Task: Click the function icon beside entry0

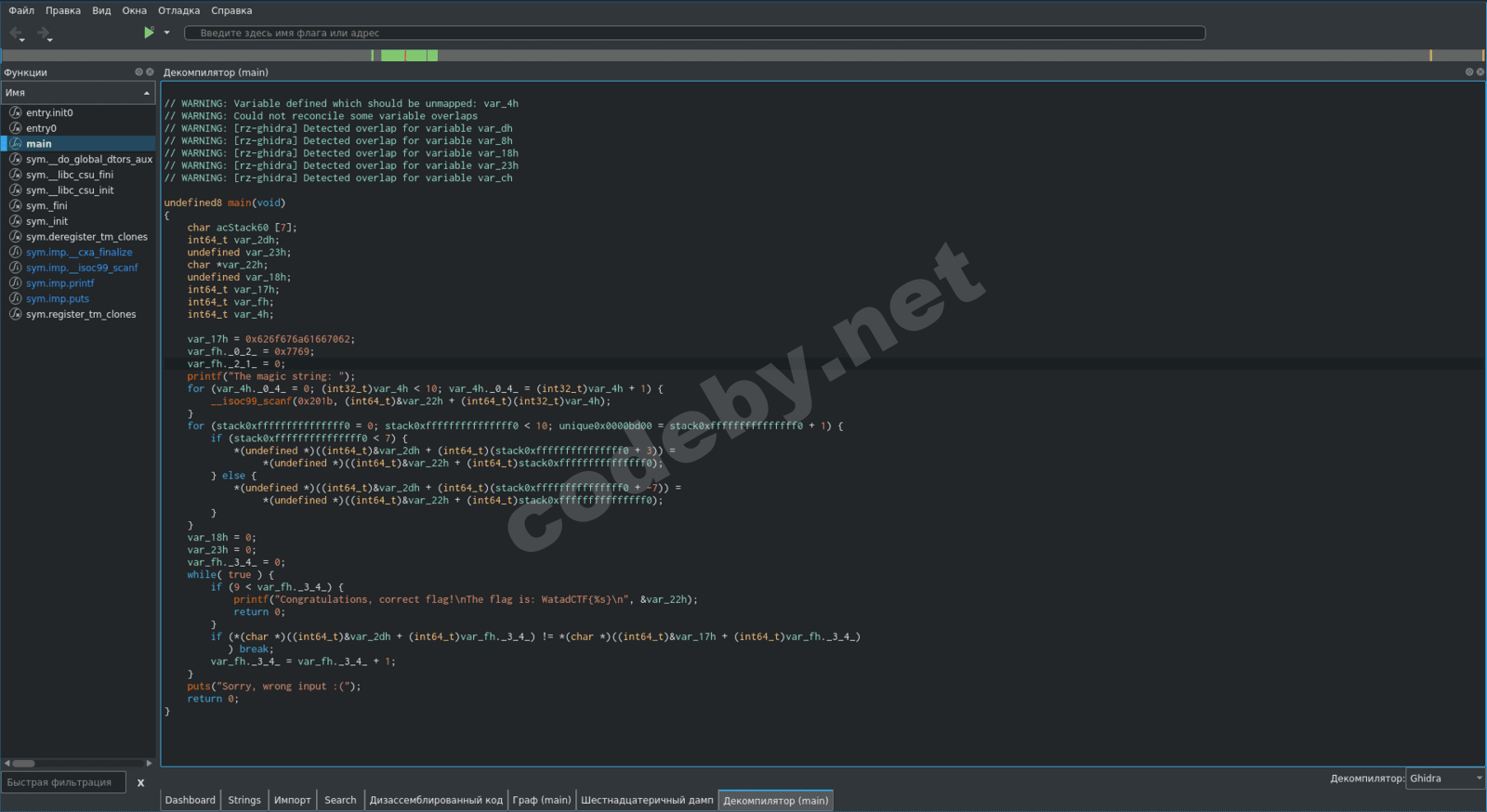Action: [15, 128]
